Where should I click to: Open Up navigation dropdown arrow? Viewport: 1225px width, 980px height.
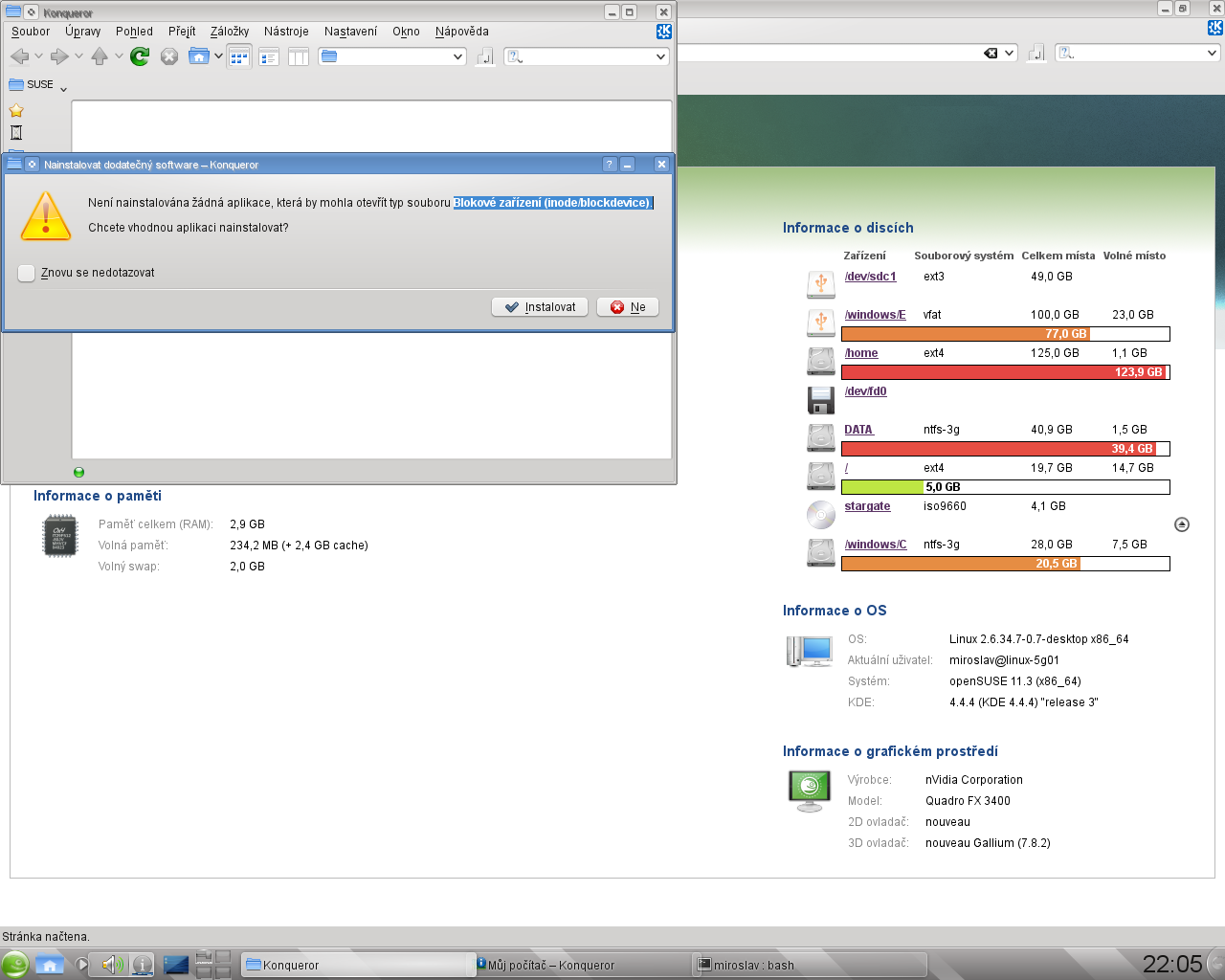[x=119, y=56]
